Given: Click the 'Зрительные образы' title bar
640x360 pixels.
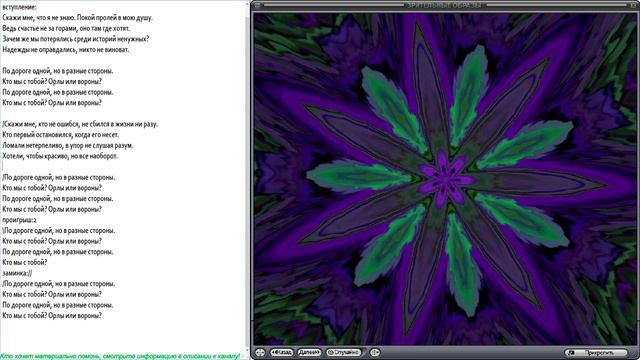Looking at the screenshot, I should 445,5.
